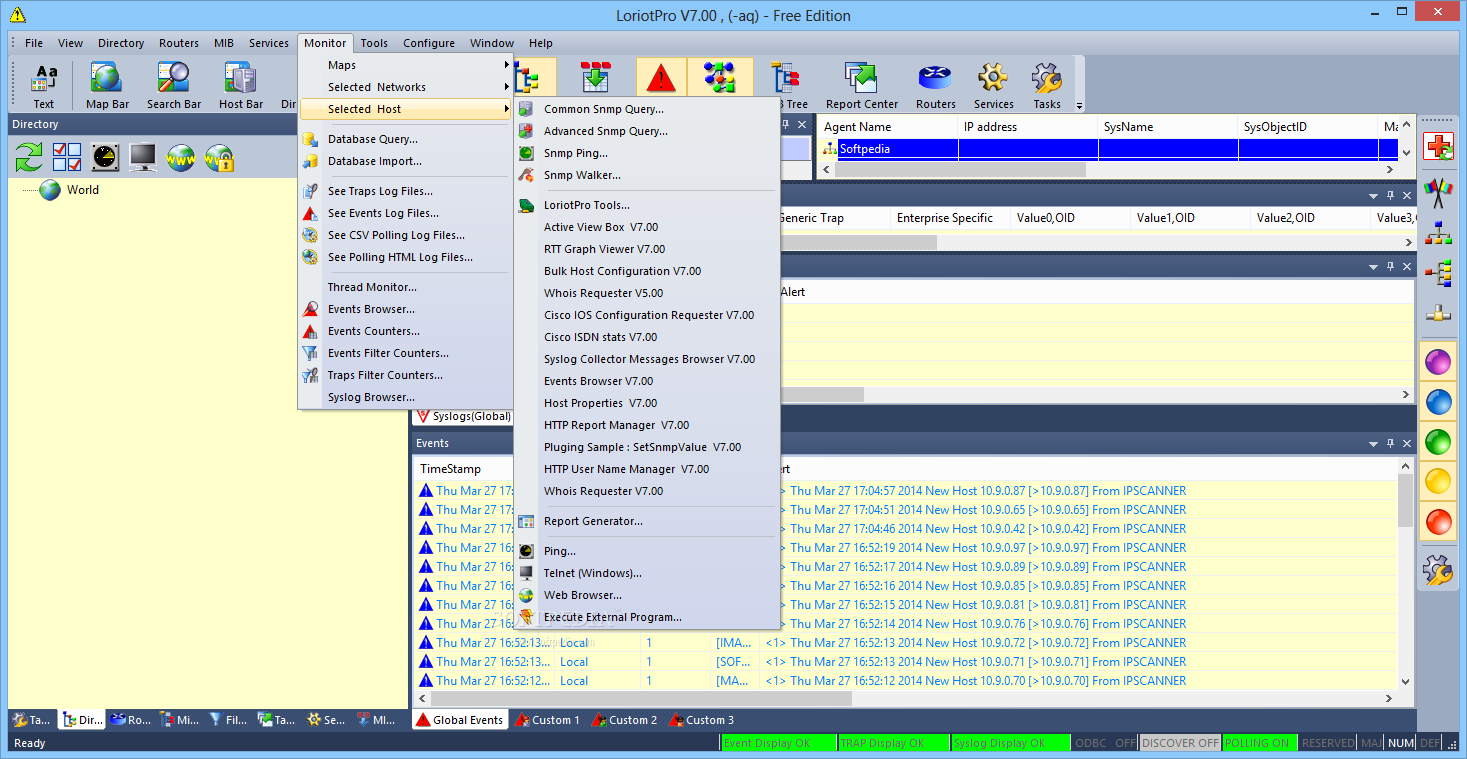Open the Search Bar toolbar icon
This screenshot has width=1467, height=759.
point(174,85)
